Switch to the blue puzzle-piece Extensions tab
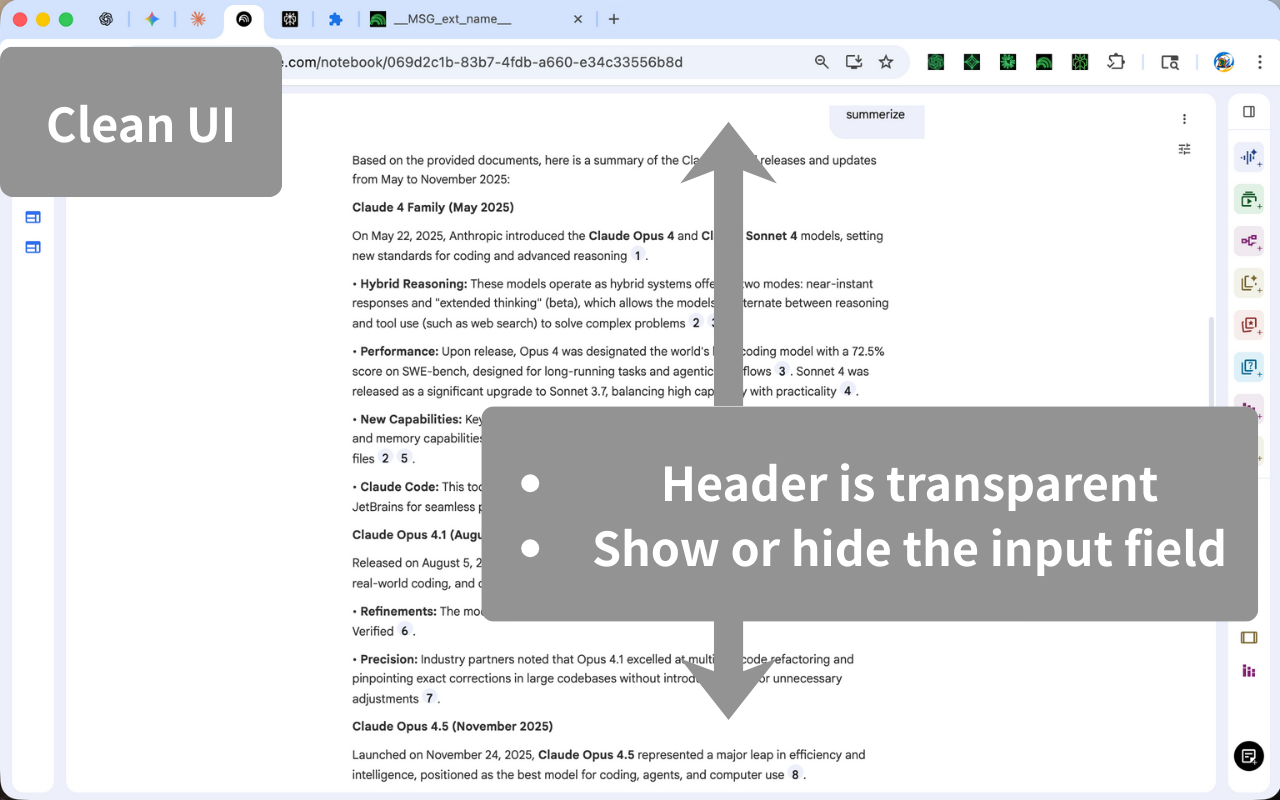The image size is (1280, 800). [x=336, y=19]
